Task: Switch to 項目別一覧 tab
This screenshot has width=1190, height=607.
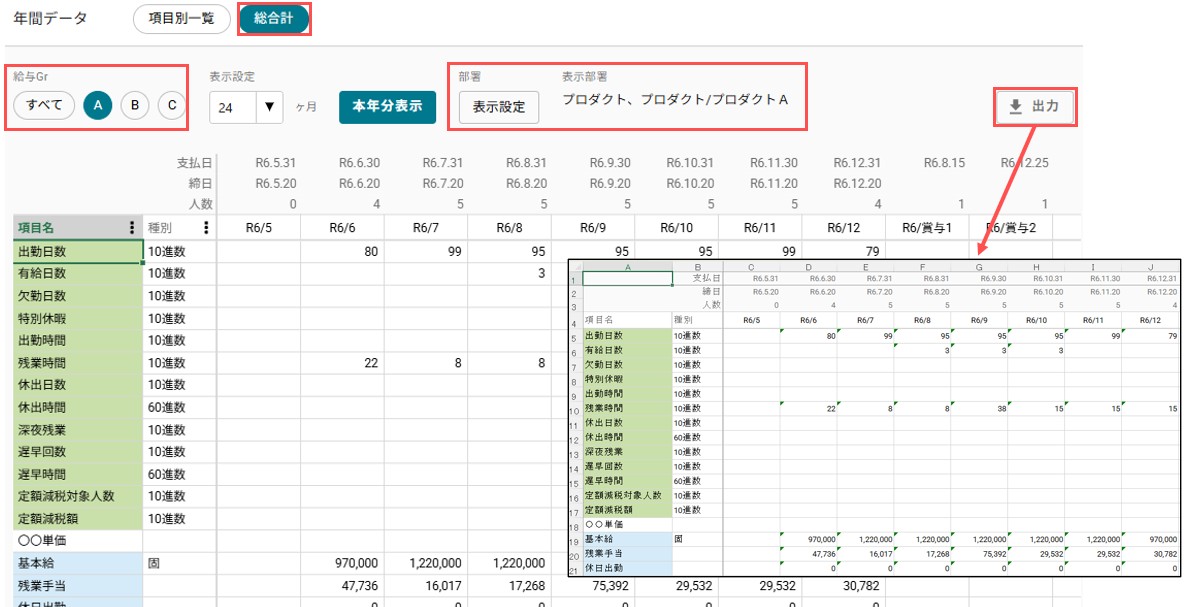Action: pos(181,19)
